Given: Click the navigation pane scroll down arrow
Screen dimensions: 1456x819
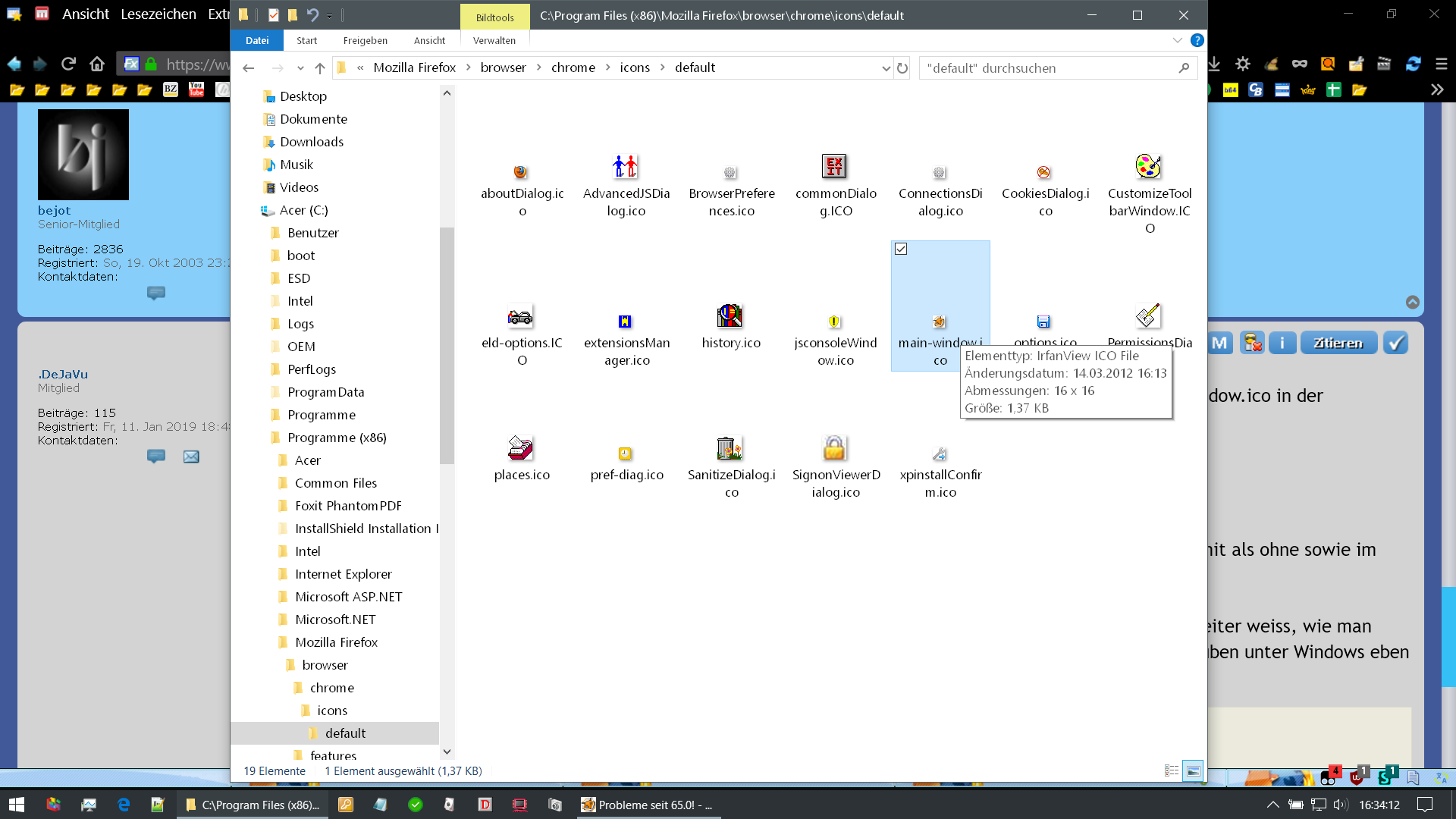Looking at the screenshot, I should 447,752.
